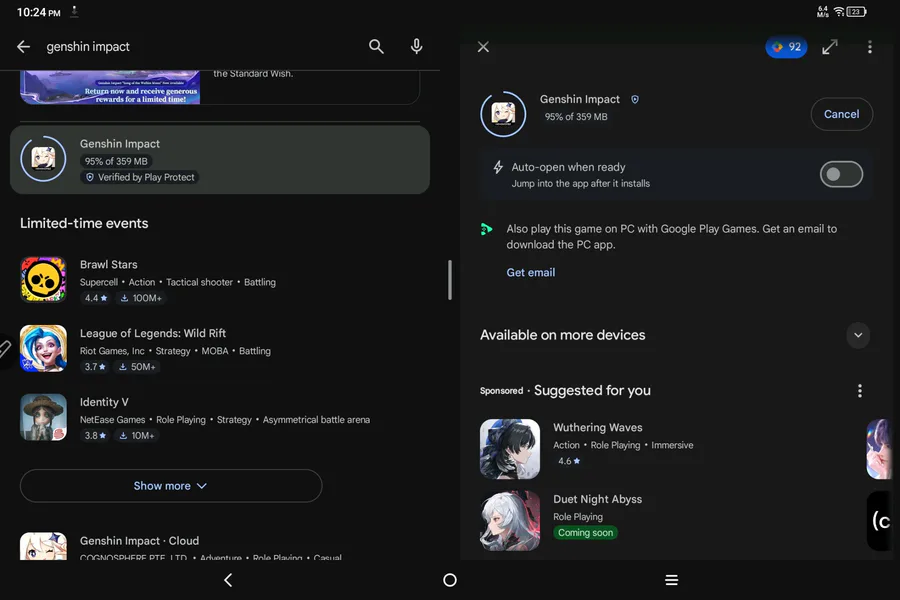Tap the Coming soon badge

(585, 533)
